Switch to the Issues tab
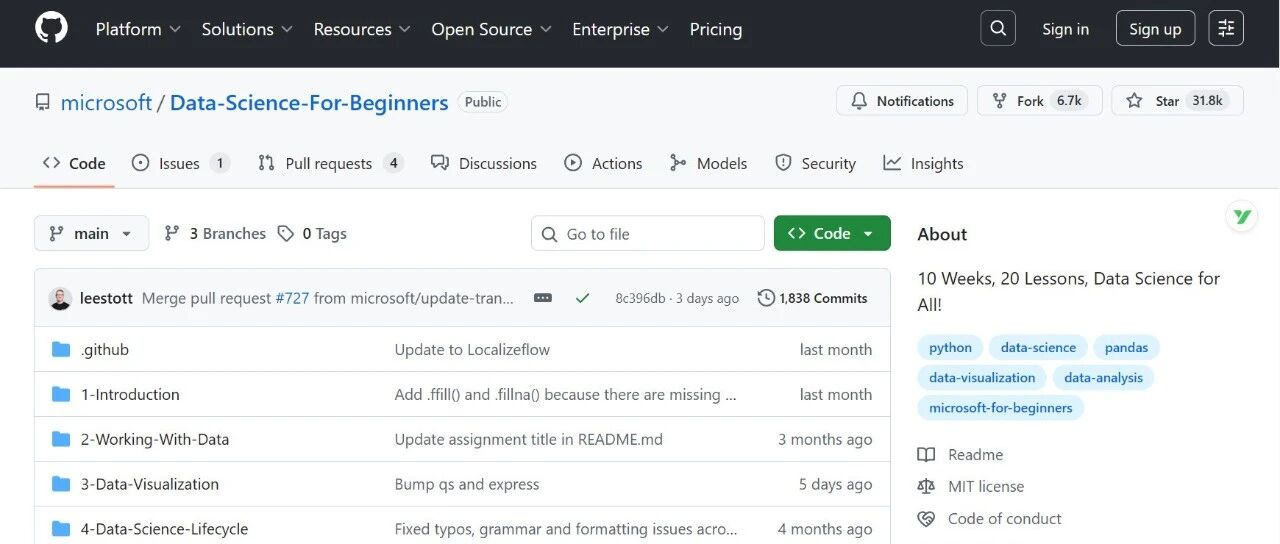The image size is (1280, 544). click(x=181, y=163)
